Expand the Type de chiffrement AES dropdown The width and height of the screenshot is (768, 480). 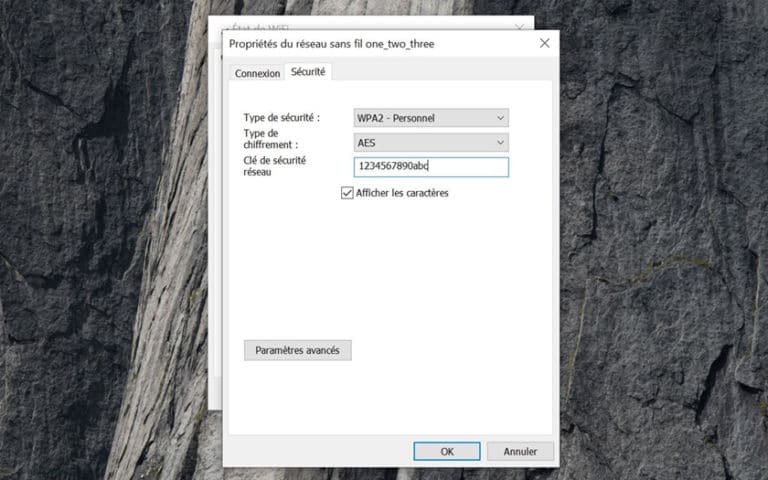click(x=431, y=143)
